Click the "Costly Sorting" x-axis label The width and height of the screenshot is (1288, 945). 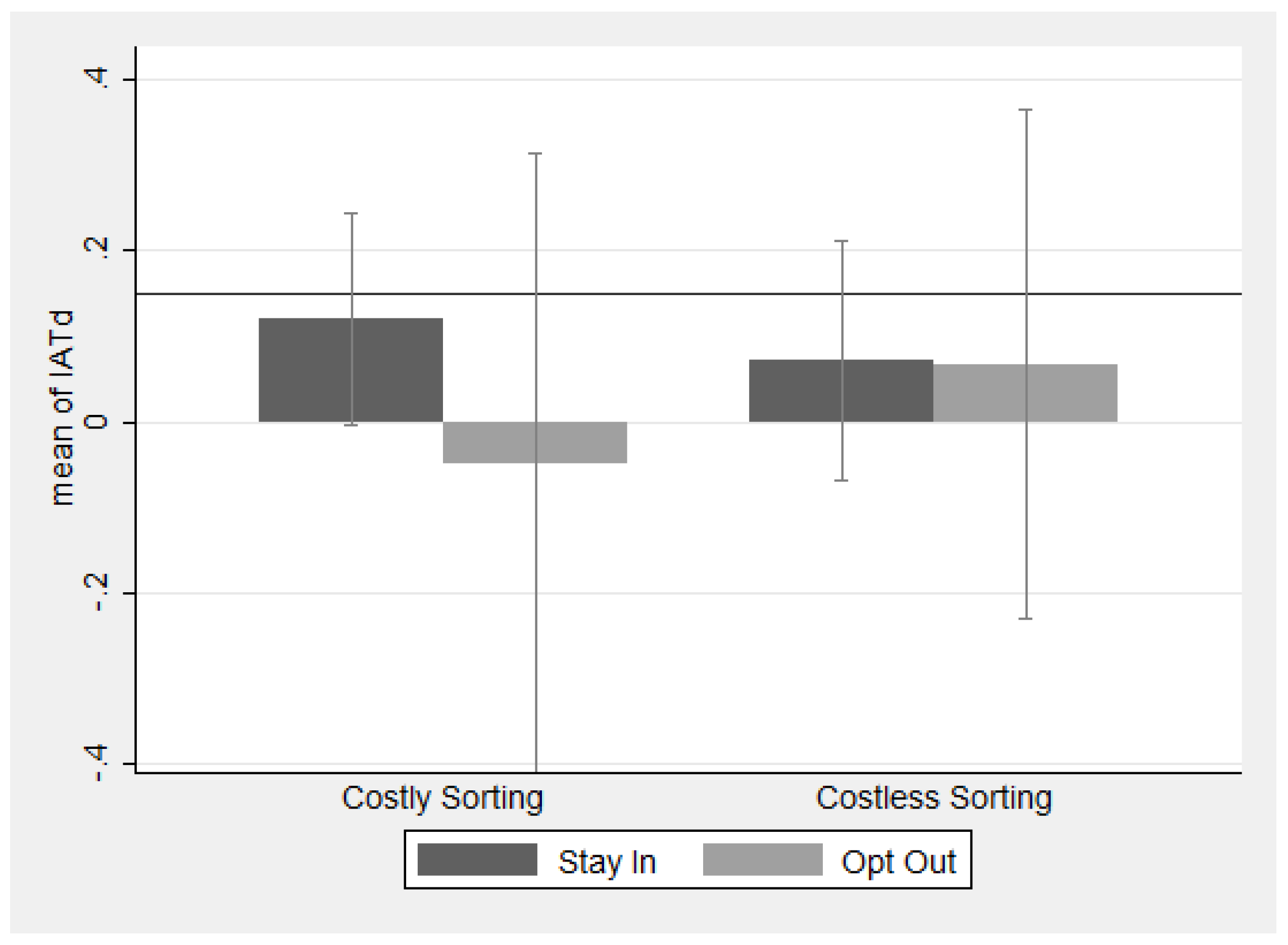click(442, 797)
